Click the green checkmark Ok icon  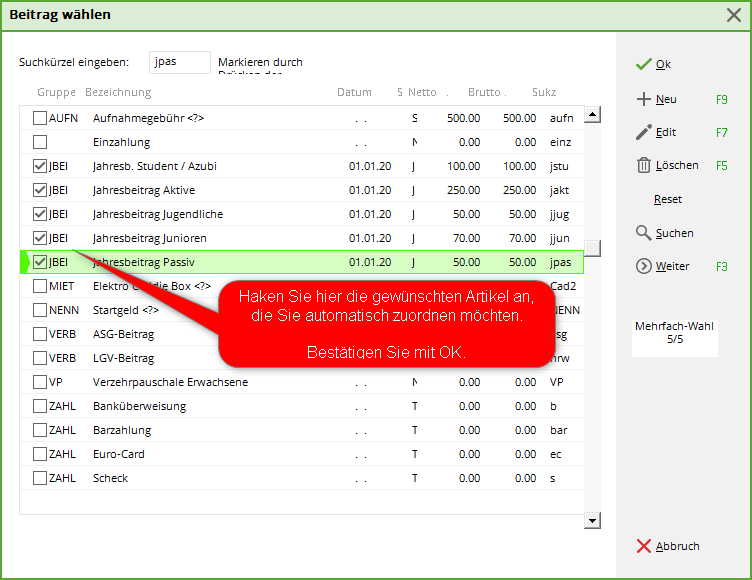(x=643, y=64)
